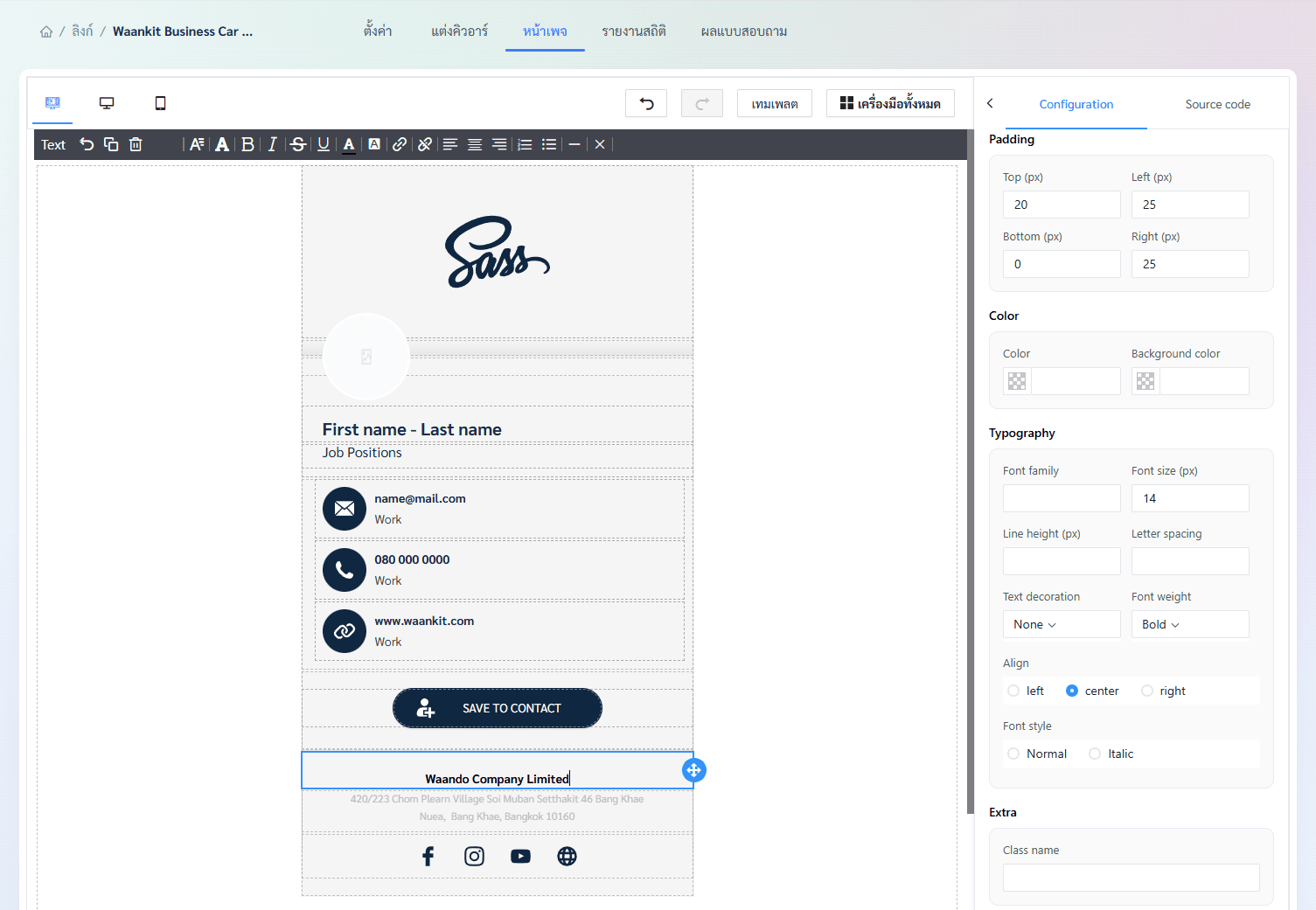This screenshot has width=1316, height=910.
Task: Insert a hyperlink
Action: click(x=400, y=144)
